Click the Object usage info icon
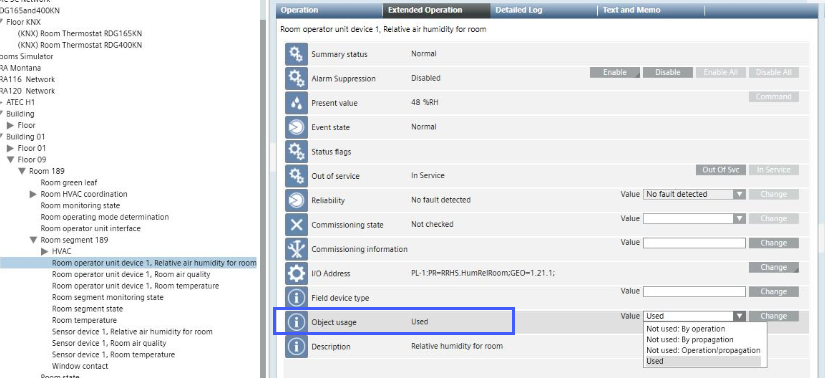The image size is (825, 378). (x=296, y=322)
